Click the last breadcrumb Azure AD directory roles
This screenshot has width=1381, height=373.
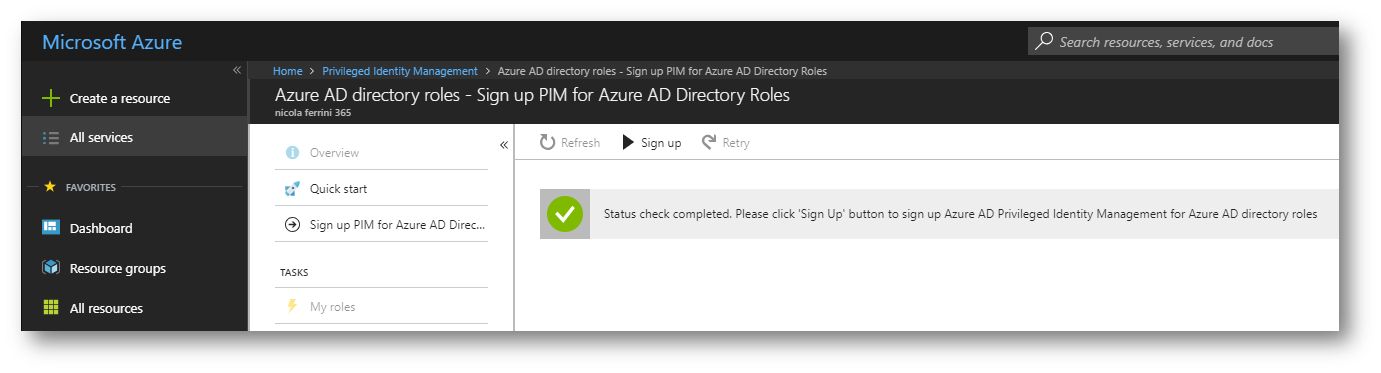[x=662, y=71]
